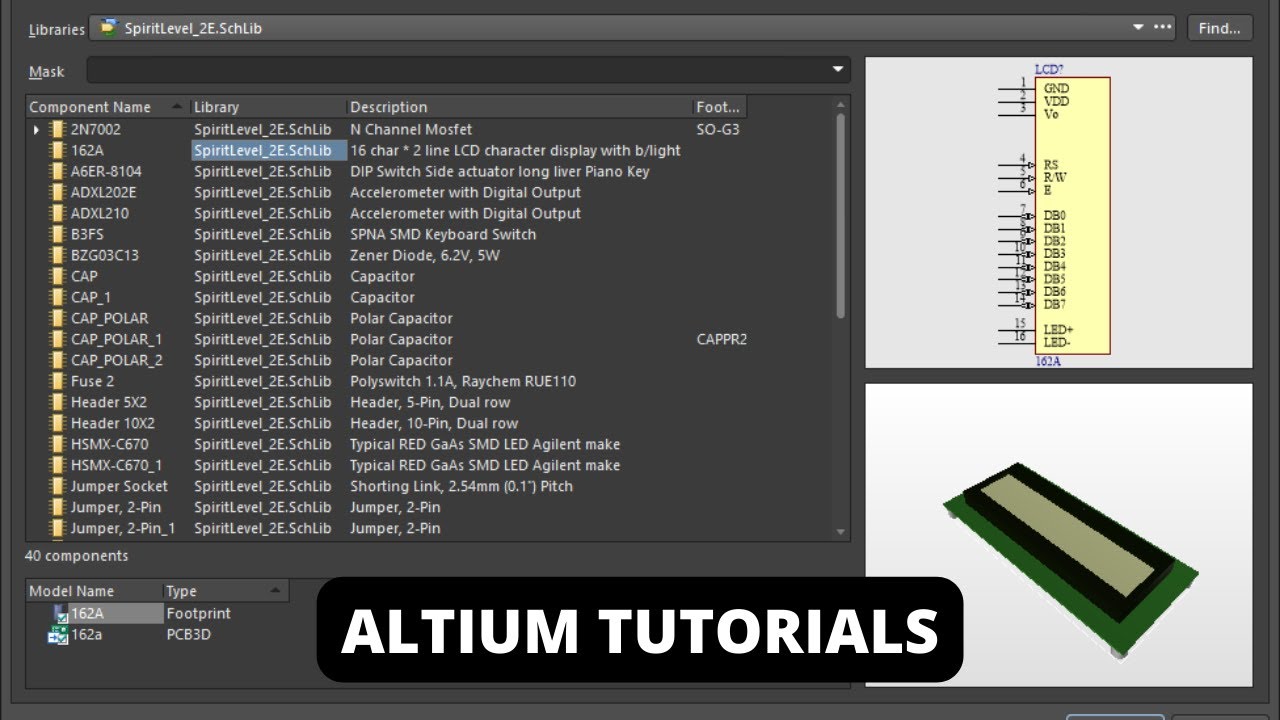Click the SpiritLevel_2E.SchLib library icon

point(108,28)
